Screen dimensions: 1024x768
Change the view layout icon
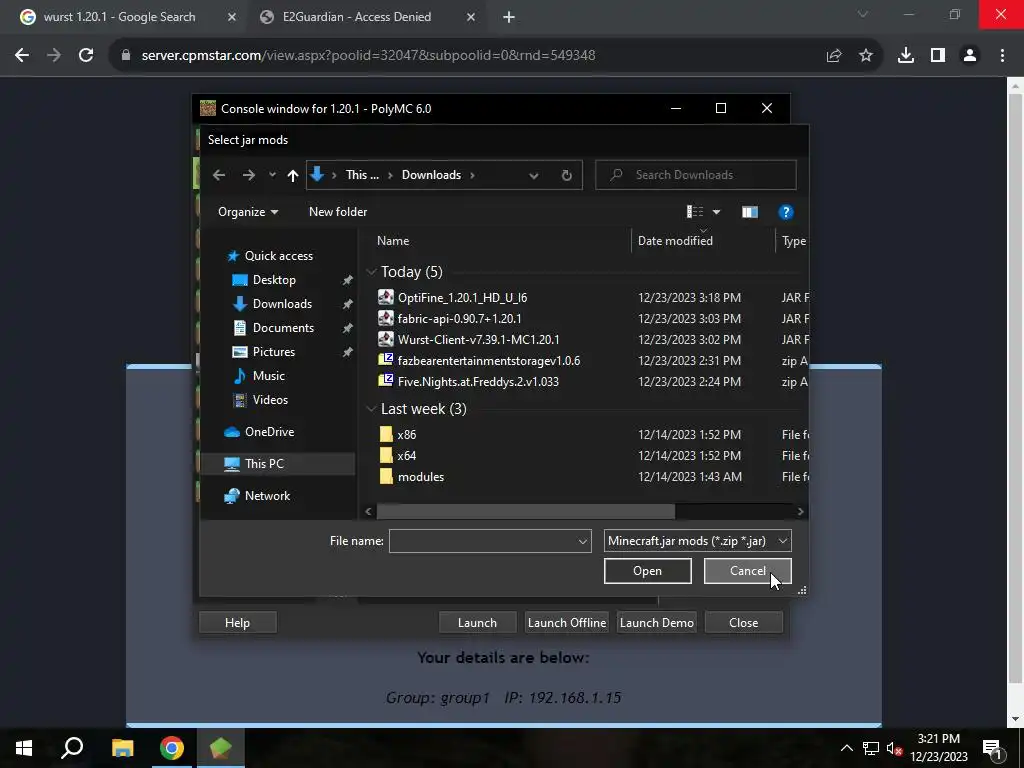[695, 212]
